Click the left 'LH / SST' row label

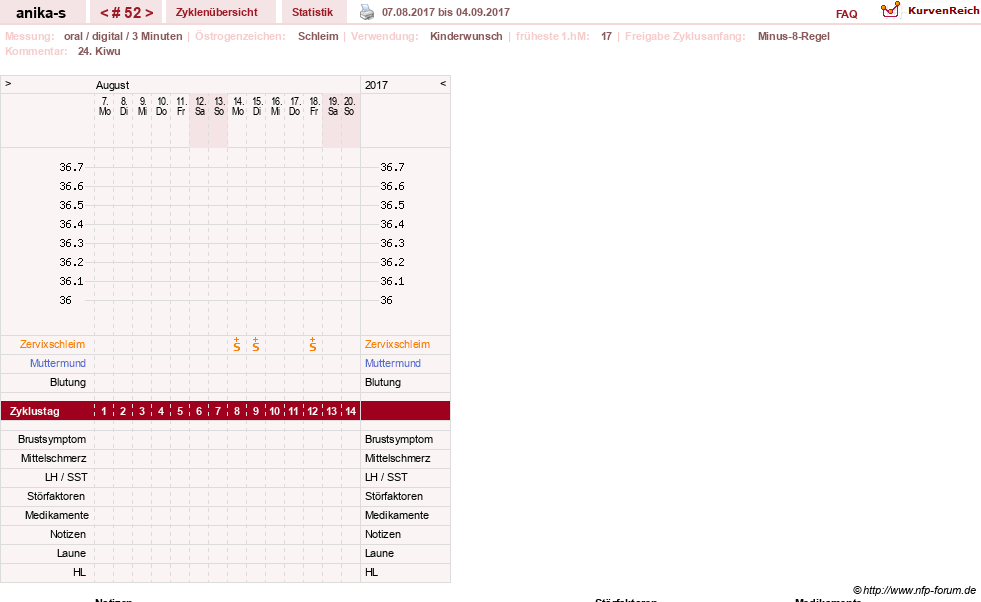click(x=66, y=477)
